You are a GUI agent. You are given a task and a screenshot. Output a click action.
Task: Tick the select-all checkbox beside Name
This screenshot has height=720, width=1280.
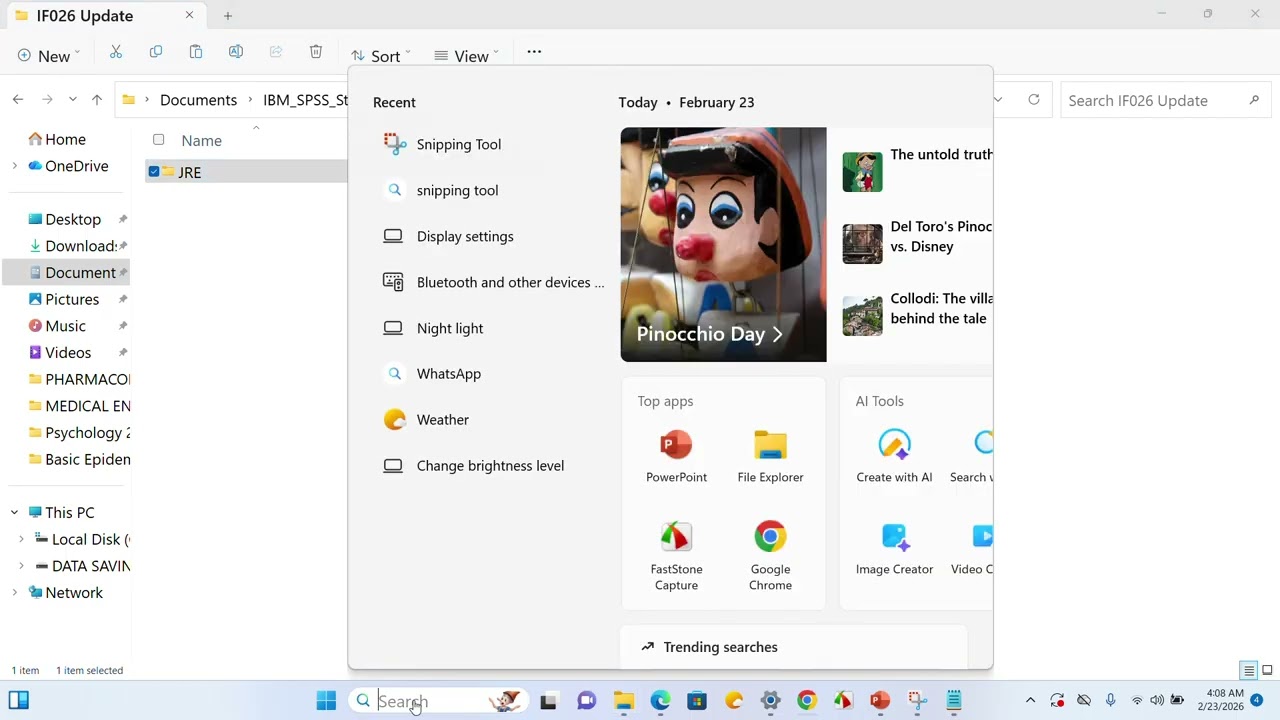click(x=158, y=140)
